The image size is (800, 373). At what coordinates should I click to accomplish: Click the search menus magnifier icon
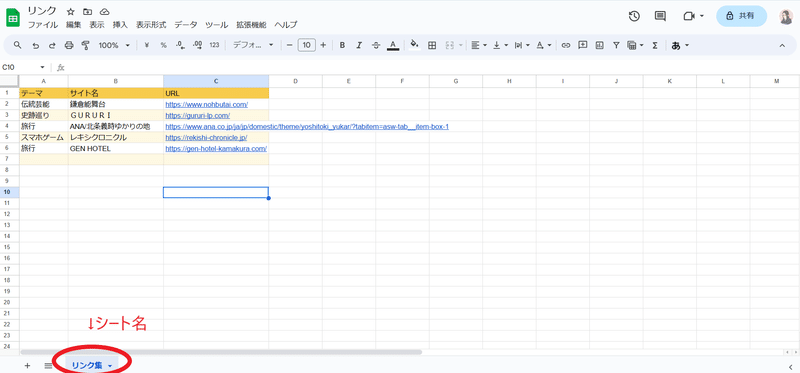[x=17, y=45]
